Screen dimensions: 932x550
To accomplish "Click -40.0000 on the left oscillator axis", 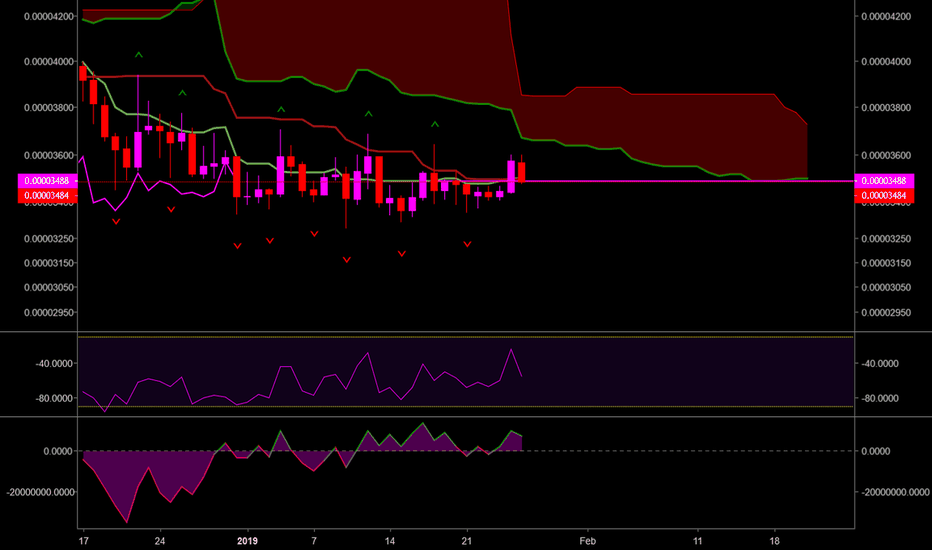I will click(55, 364).
